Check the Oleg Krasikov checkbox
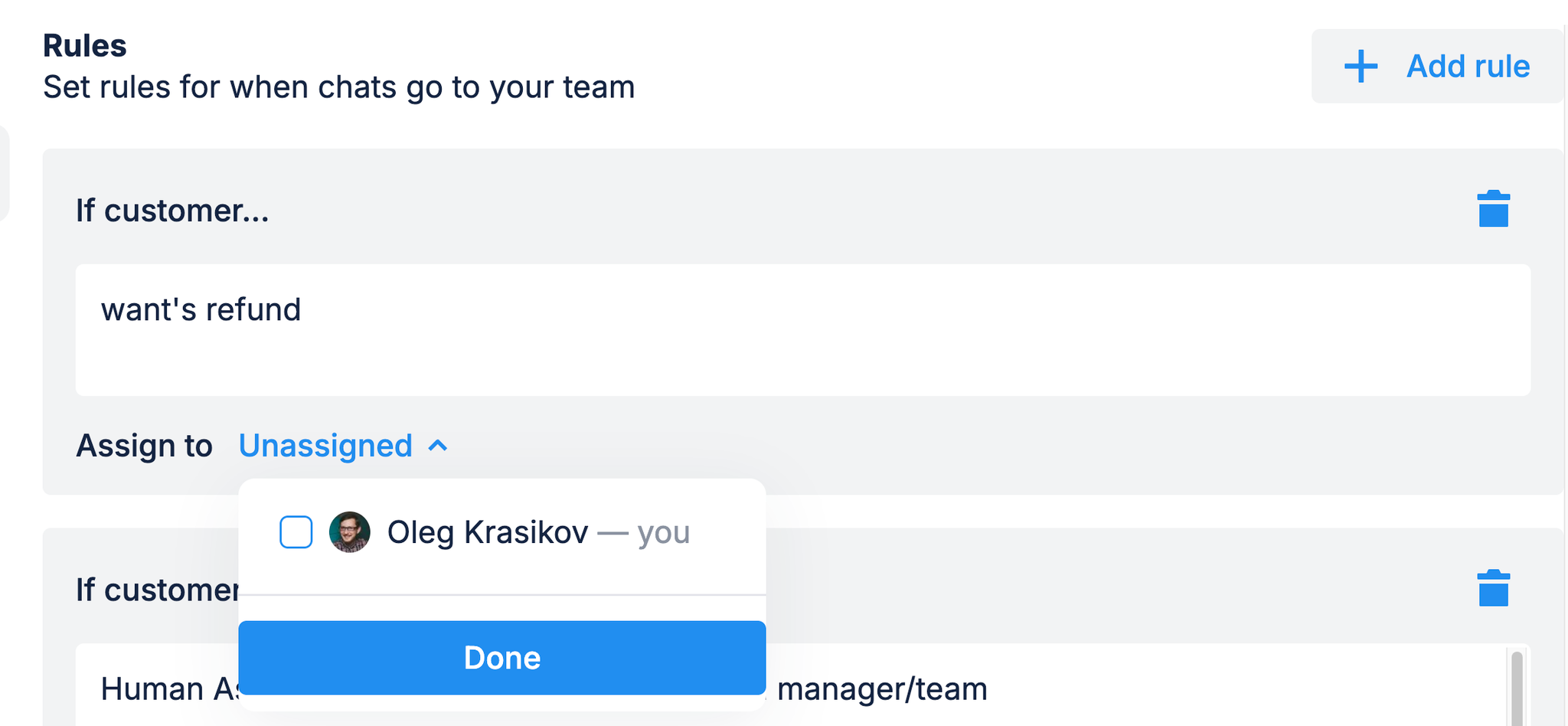 tap(296, 532)
